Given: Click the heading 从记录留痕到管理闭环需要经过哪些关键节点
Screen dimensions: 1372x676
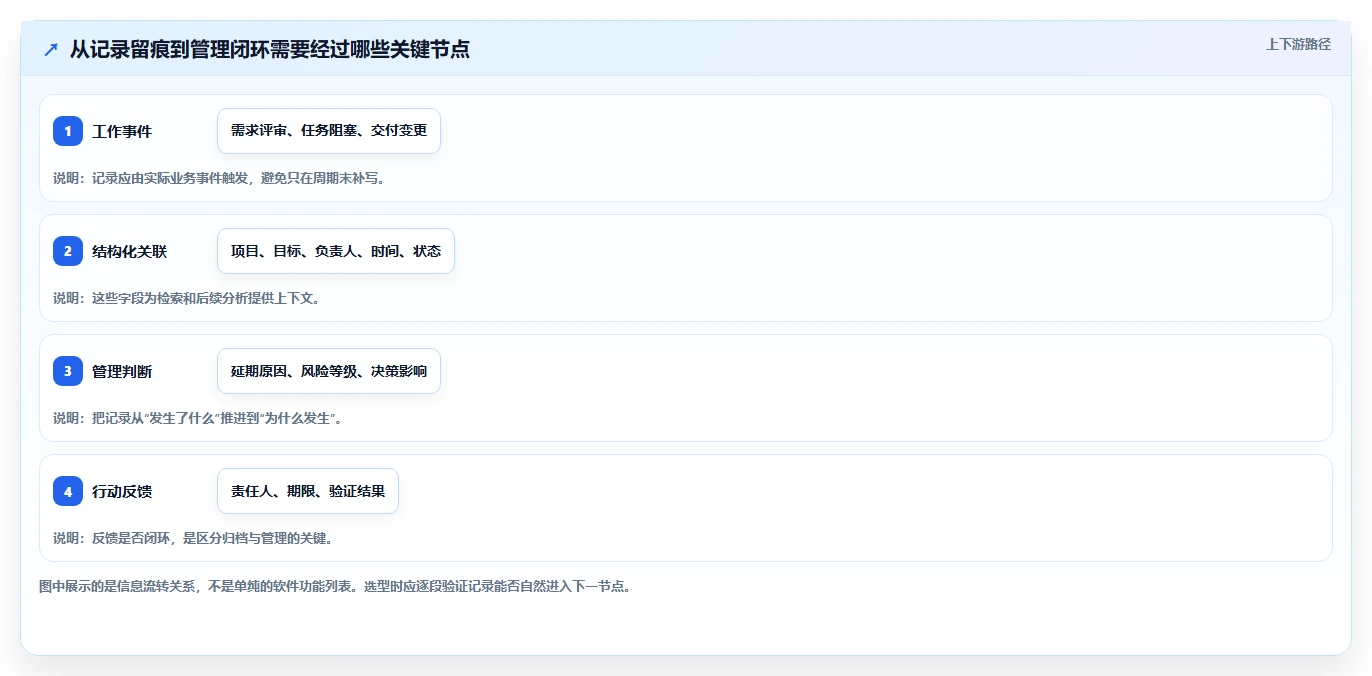Looking at the screenshot, I should [x=270, y=49].
